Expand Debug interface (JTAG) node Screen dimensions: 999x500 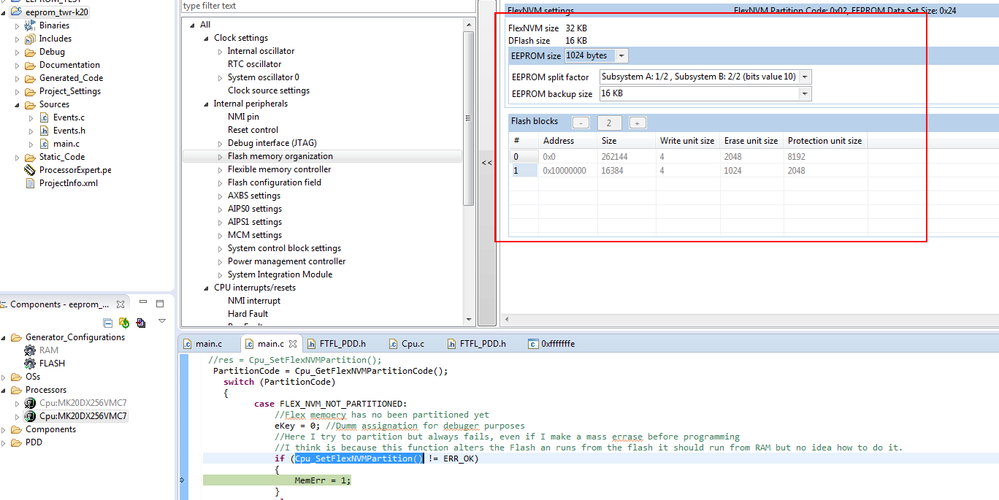[x=220, y=143]
